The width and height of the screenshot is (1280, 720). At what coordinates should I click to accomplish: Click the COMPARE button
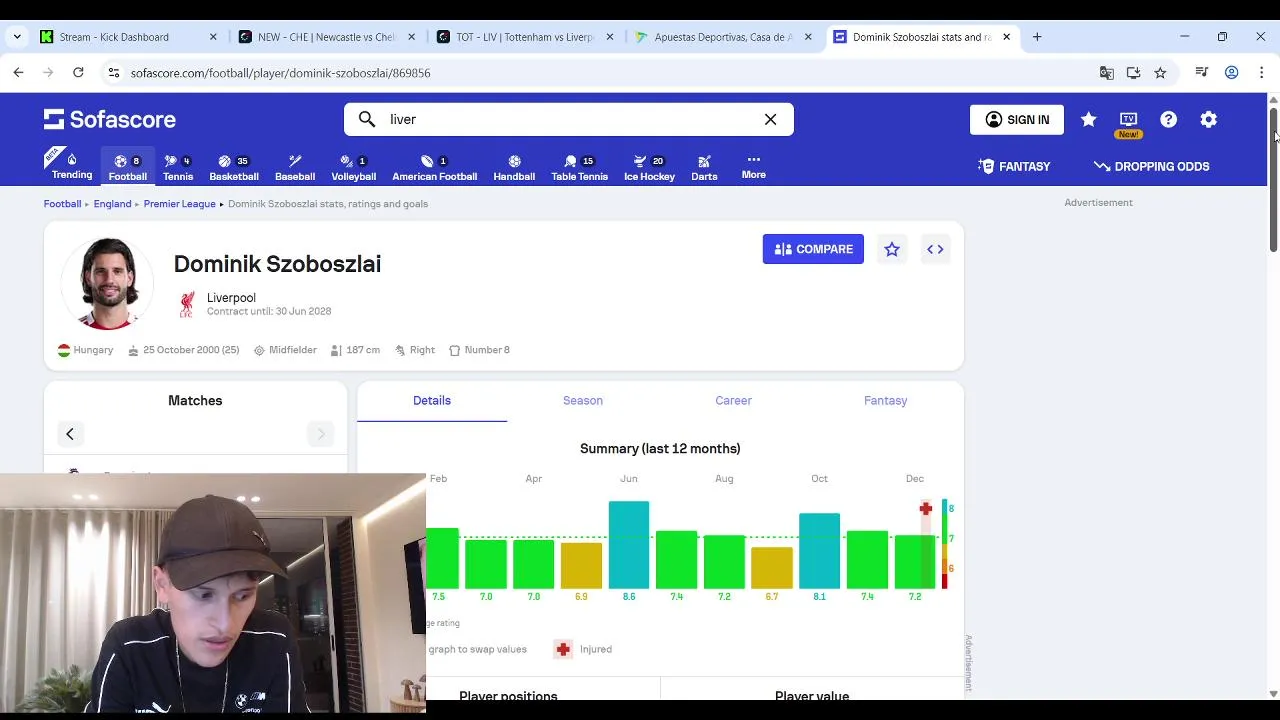(x=813, y=249)
